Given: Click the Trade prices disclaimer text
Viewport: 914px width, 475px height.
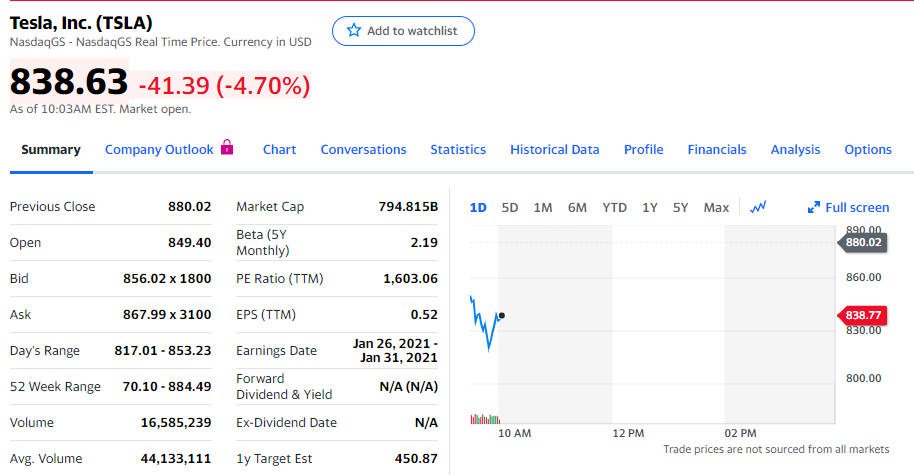Looking at the screenshot, I should (776, 449).
